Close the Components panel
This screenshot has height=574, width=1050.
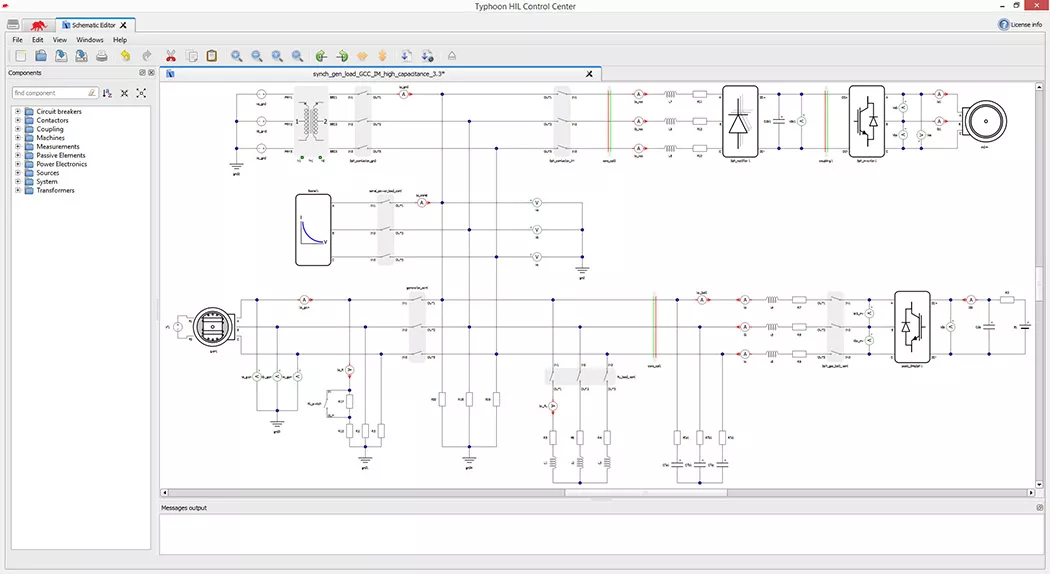[151, 72]
